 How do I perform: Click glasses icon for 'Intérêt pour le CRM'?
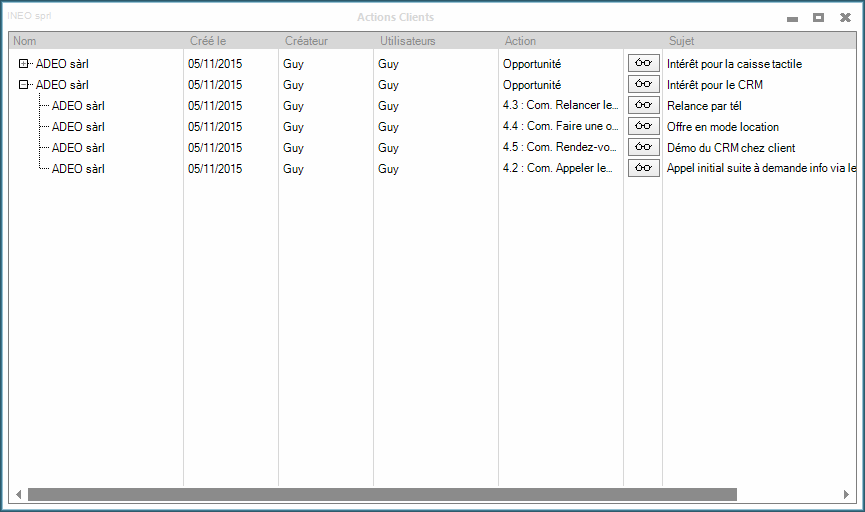coord(643,84)
